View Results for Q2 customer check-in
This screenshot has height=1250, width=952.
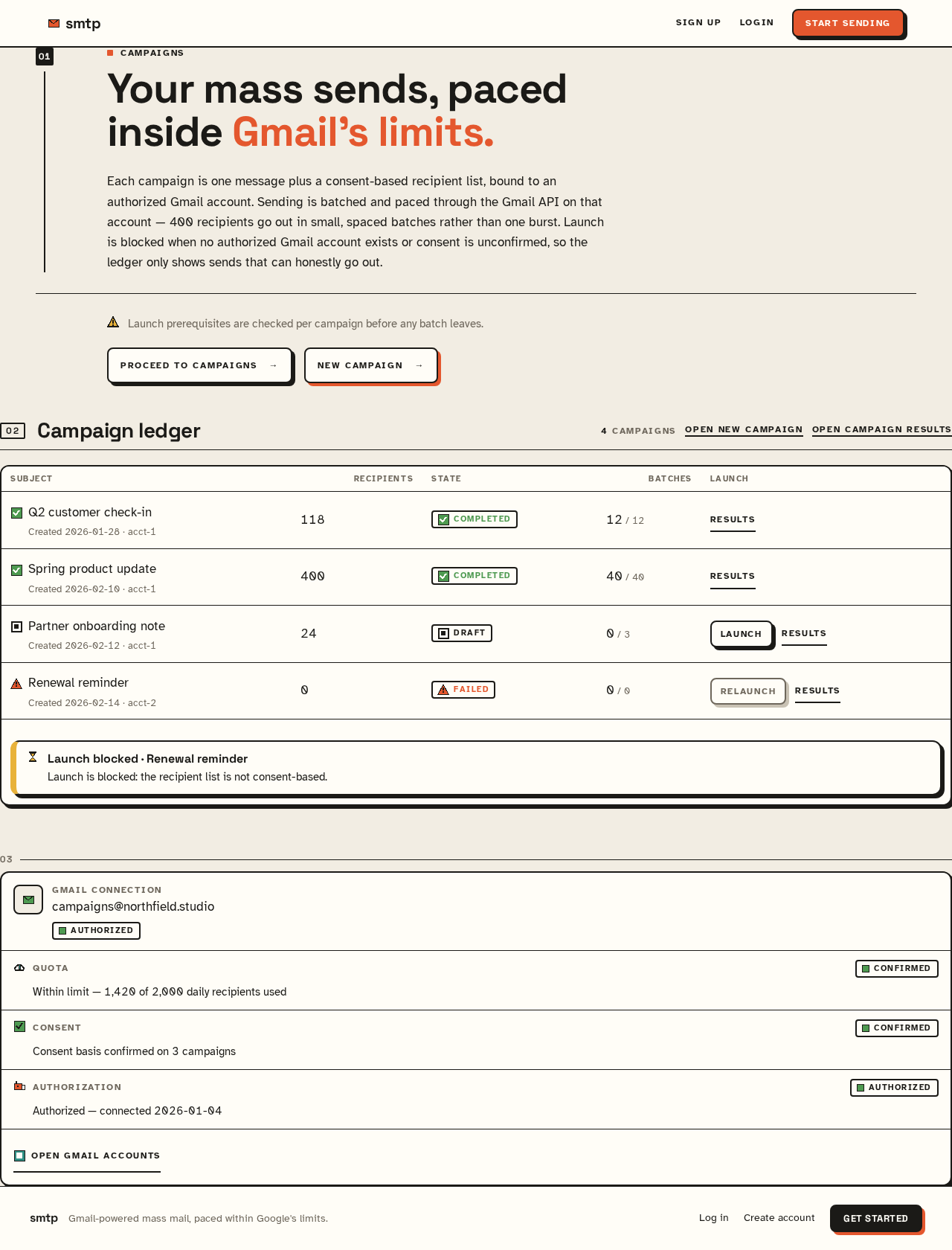coord(733,520)
